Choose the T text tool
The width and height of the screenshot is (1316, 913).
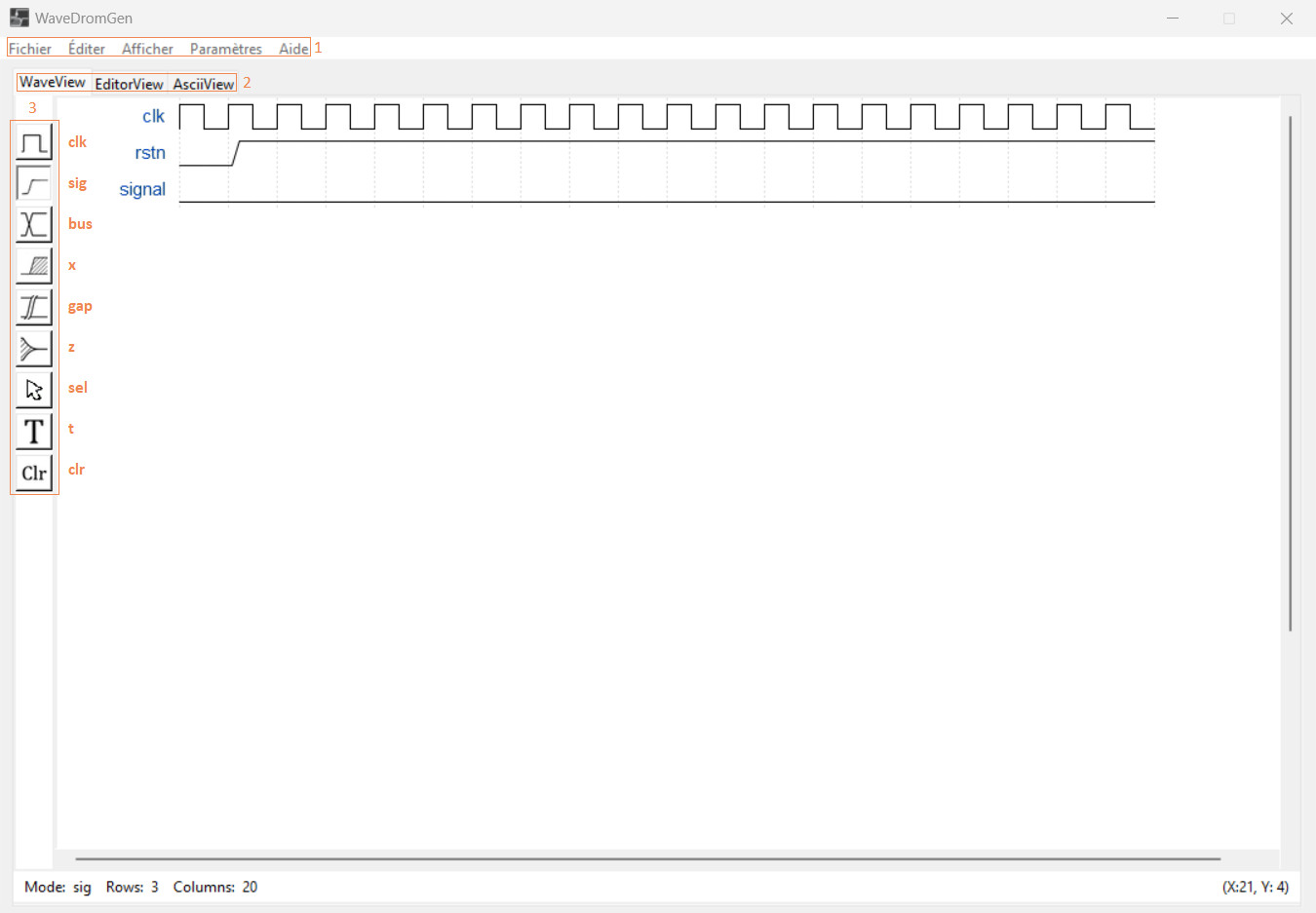point(34,431)
